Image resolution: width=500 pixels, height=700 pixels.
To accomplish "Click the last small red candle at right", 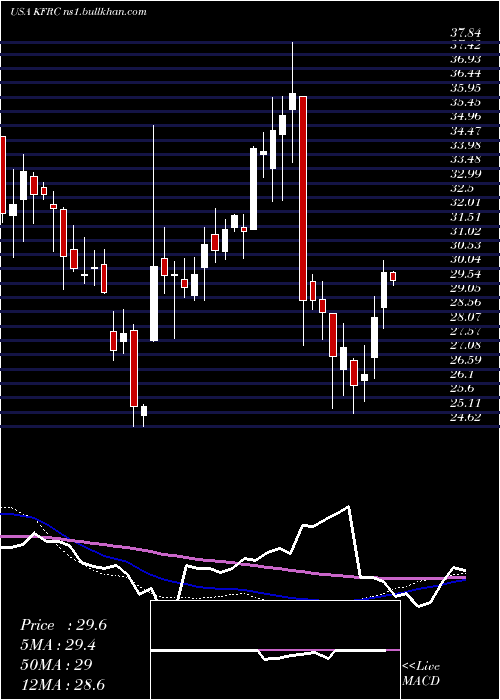I will 393,276.
